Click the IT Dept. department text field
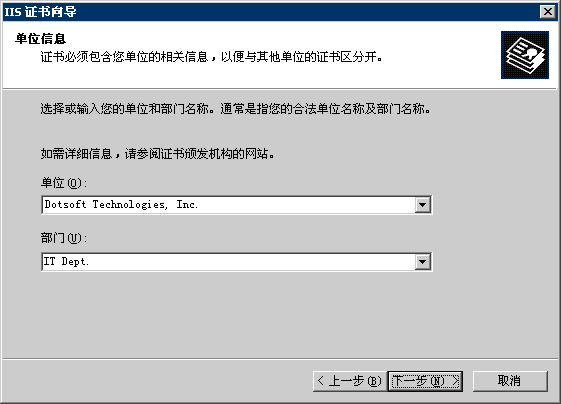561x404 pixels. pyautogui.click(x=228, y=262)
